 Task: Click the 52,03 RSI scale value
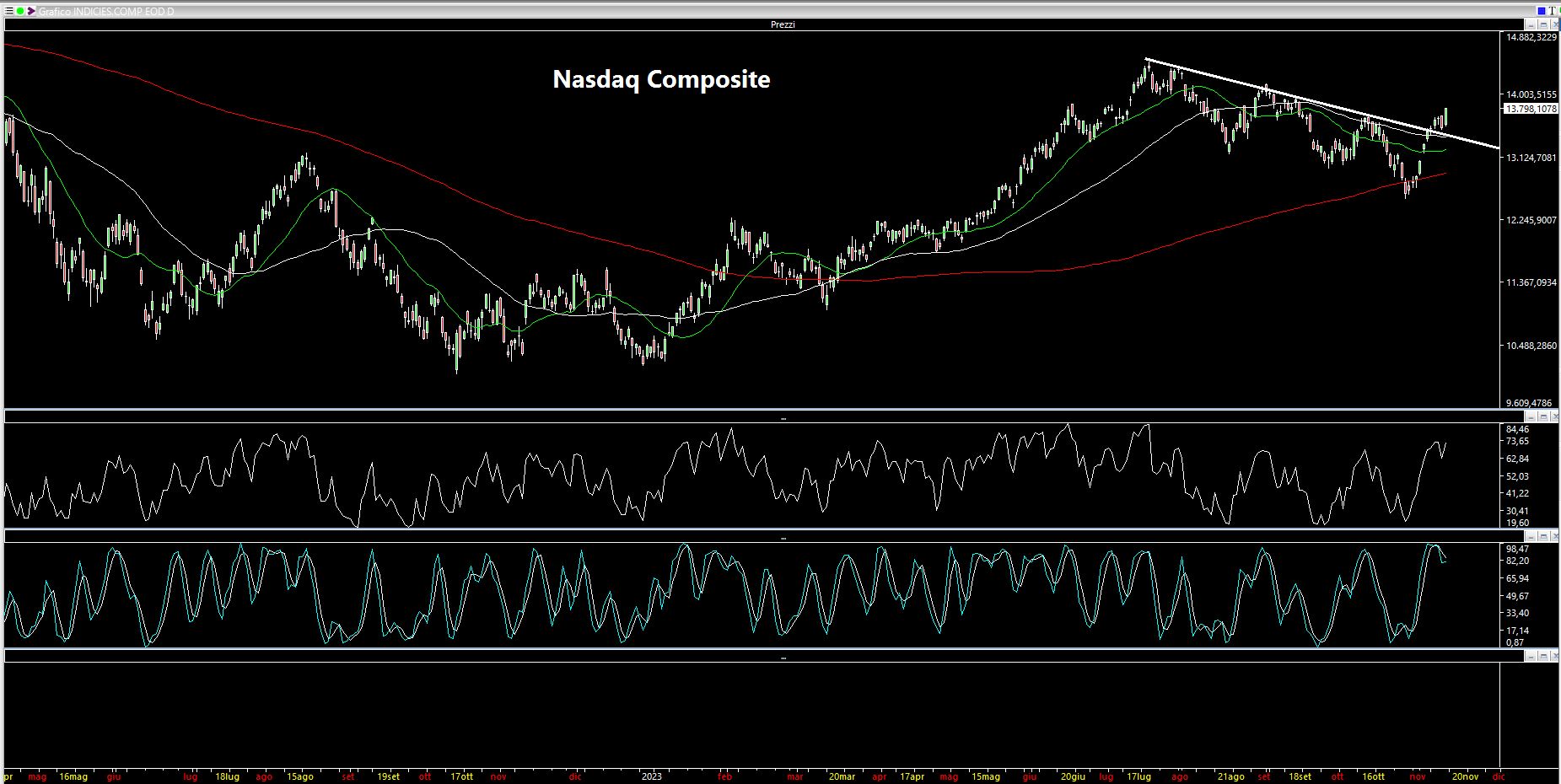click(1517, 476)
